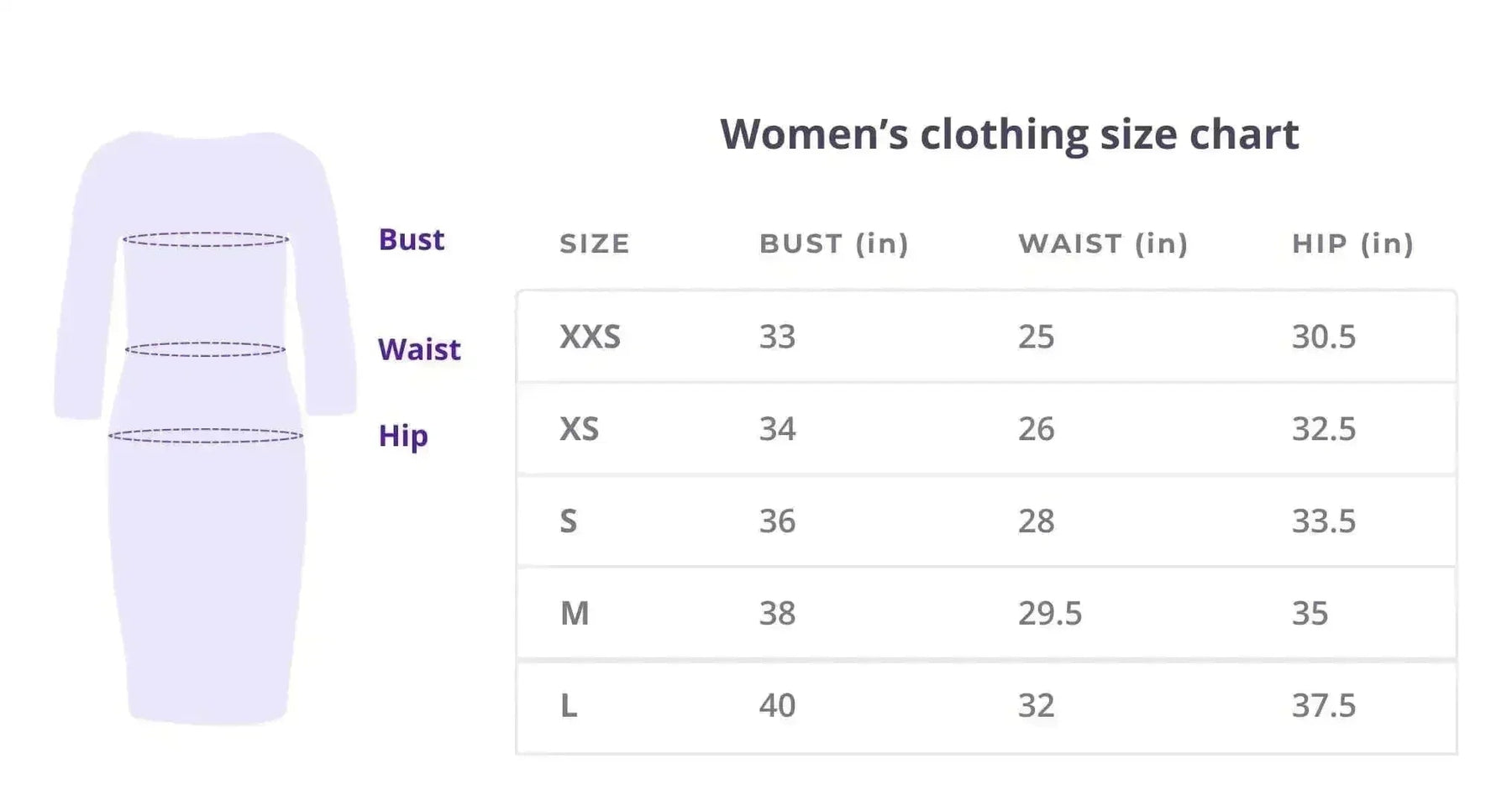
Task: Click the Waist label beside the dress
Action: 419,349
